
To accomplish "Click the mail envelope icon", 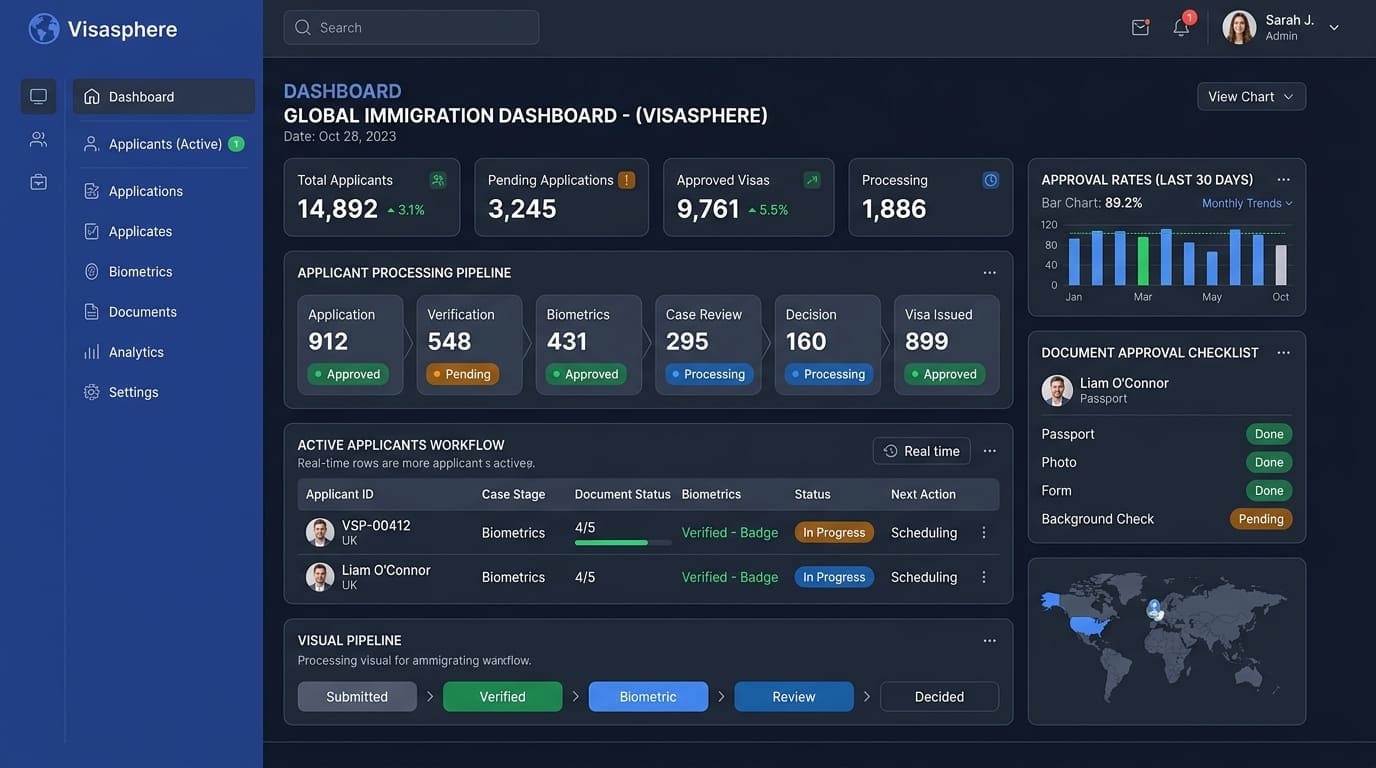I will pos(1140,28).
